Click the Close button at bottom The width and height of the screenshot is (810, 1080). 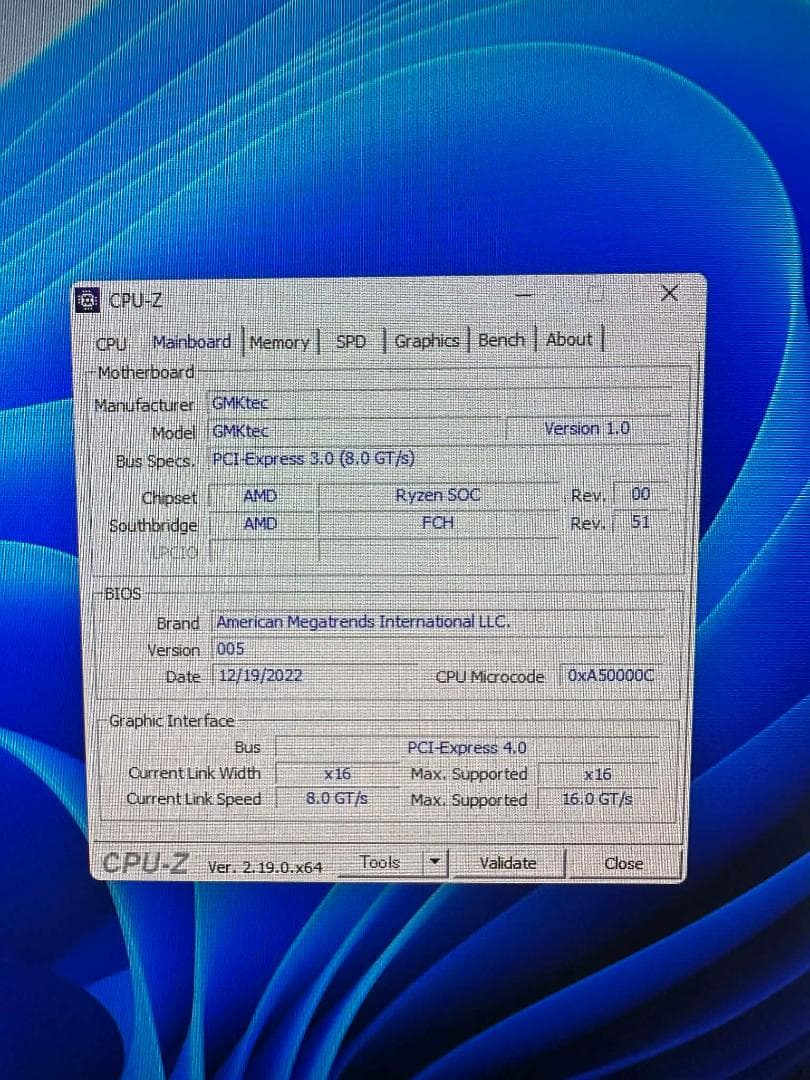coord(623,864)
